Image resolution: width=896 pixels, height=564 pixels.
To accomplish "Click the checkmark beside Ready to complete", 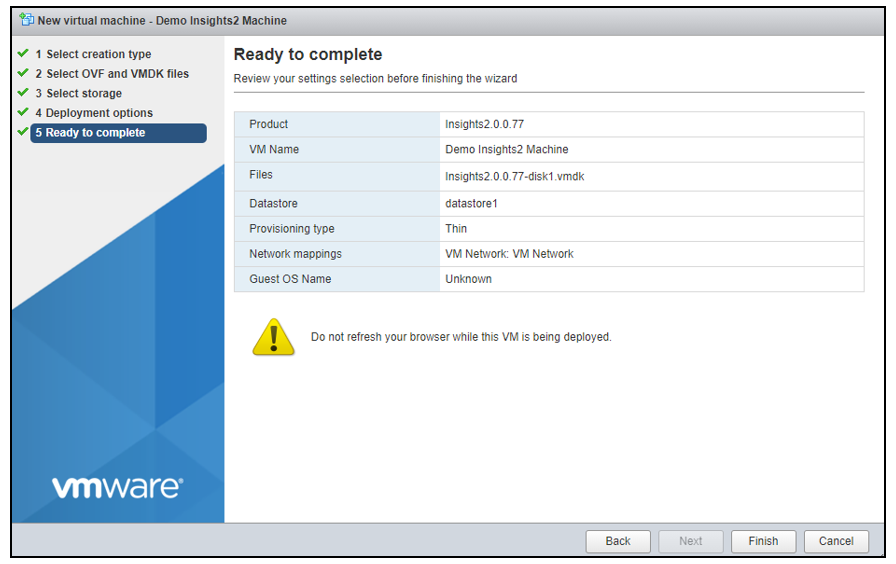I will [23, 131].
